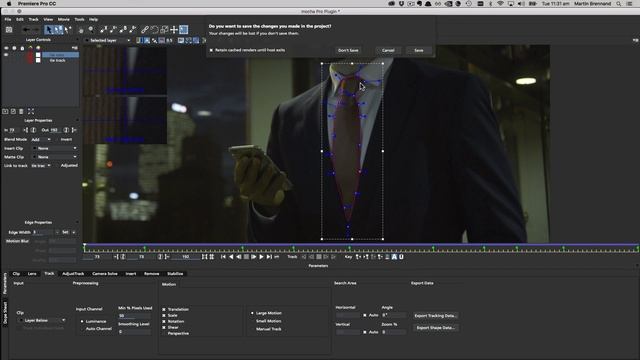The width and height of the screenshot is (640, 360).
Task: Click the Cancel button in dialog
Action: tap(388, 50)
